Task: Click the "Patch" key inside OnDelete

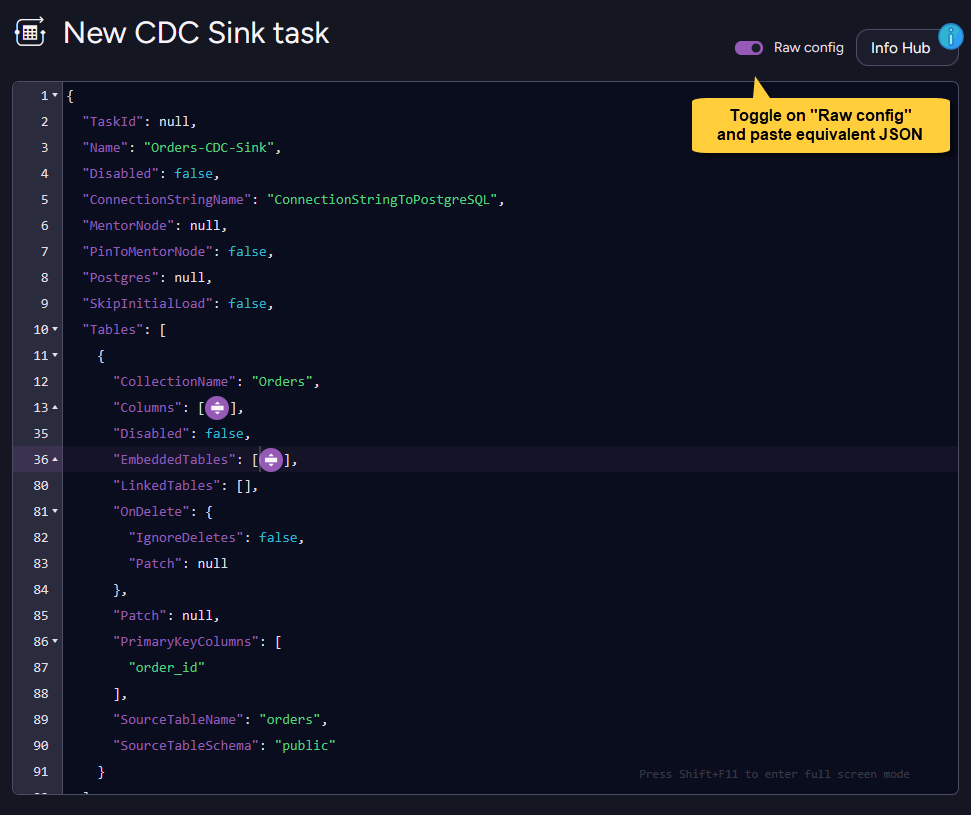Action: tap(155, 564)
